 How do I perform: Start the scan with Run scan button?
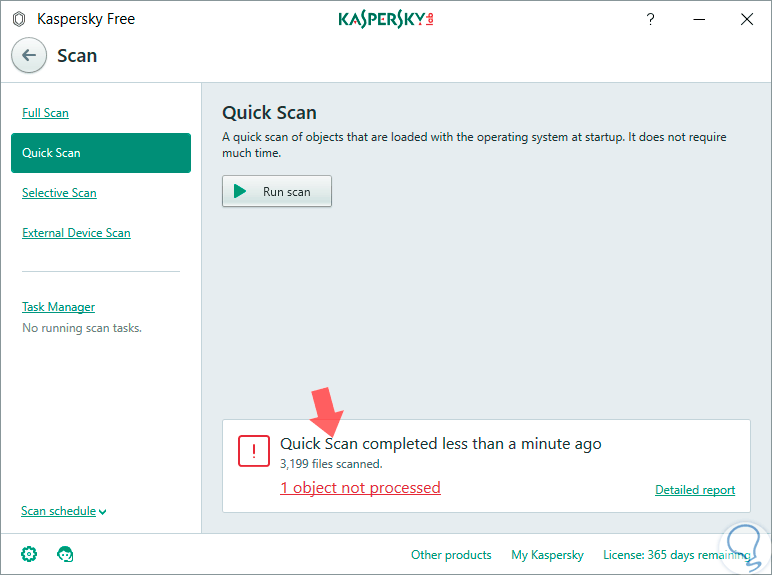(x=277, y=191)
